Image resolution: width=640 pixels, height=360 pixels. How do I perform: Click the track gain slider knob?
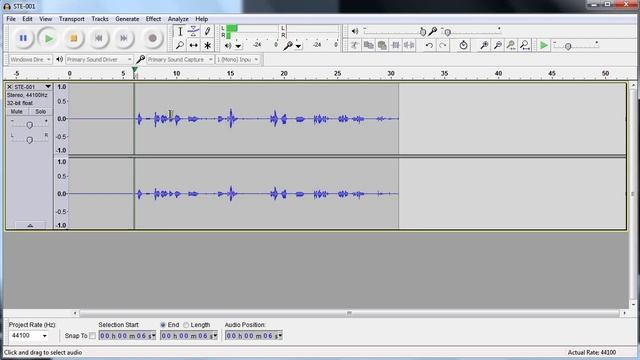(x=29, y=125)
